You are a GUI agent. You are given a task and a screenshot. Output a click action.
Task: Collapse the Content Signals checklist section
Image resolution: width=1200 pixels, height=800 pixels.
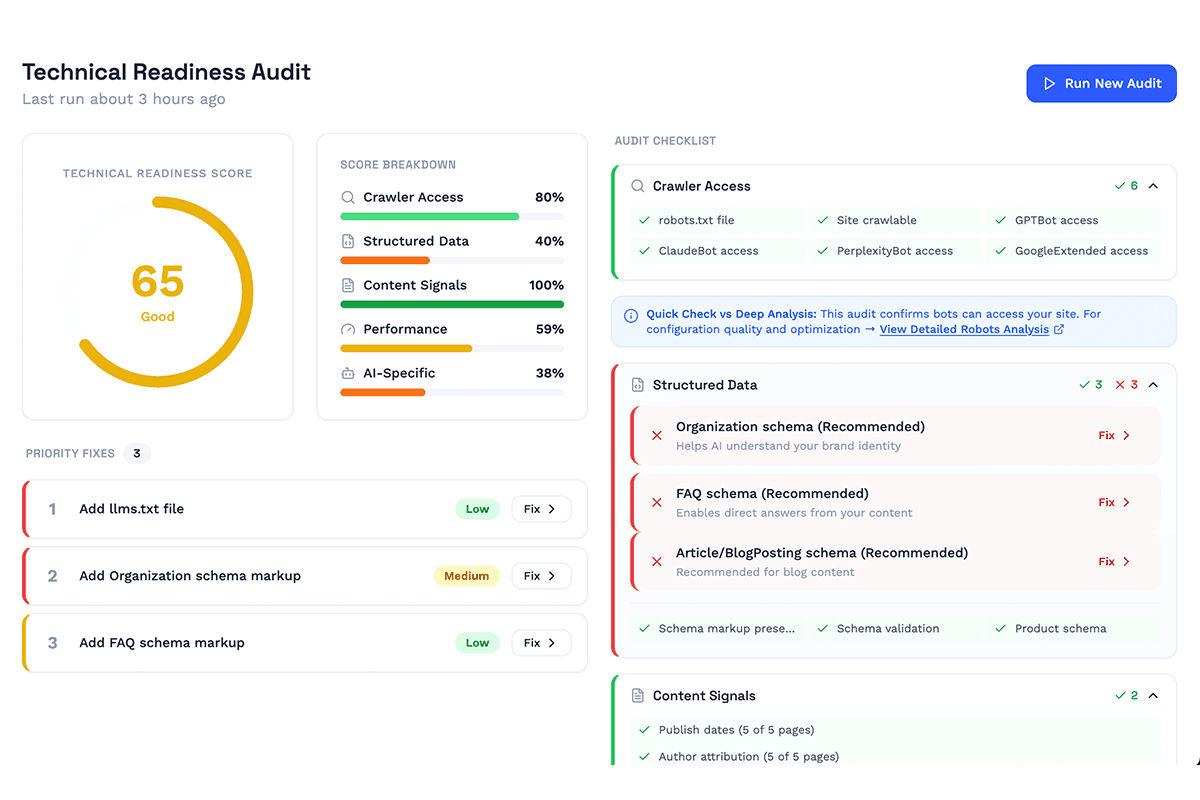coord(1154,695)
